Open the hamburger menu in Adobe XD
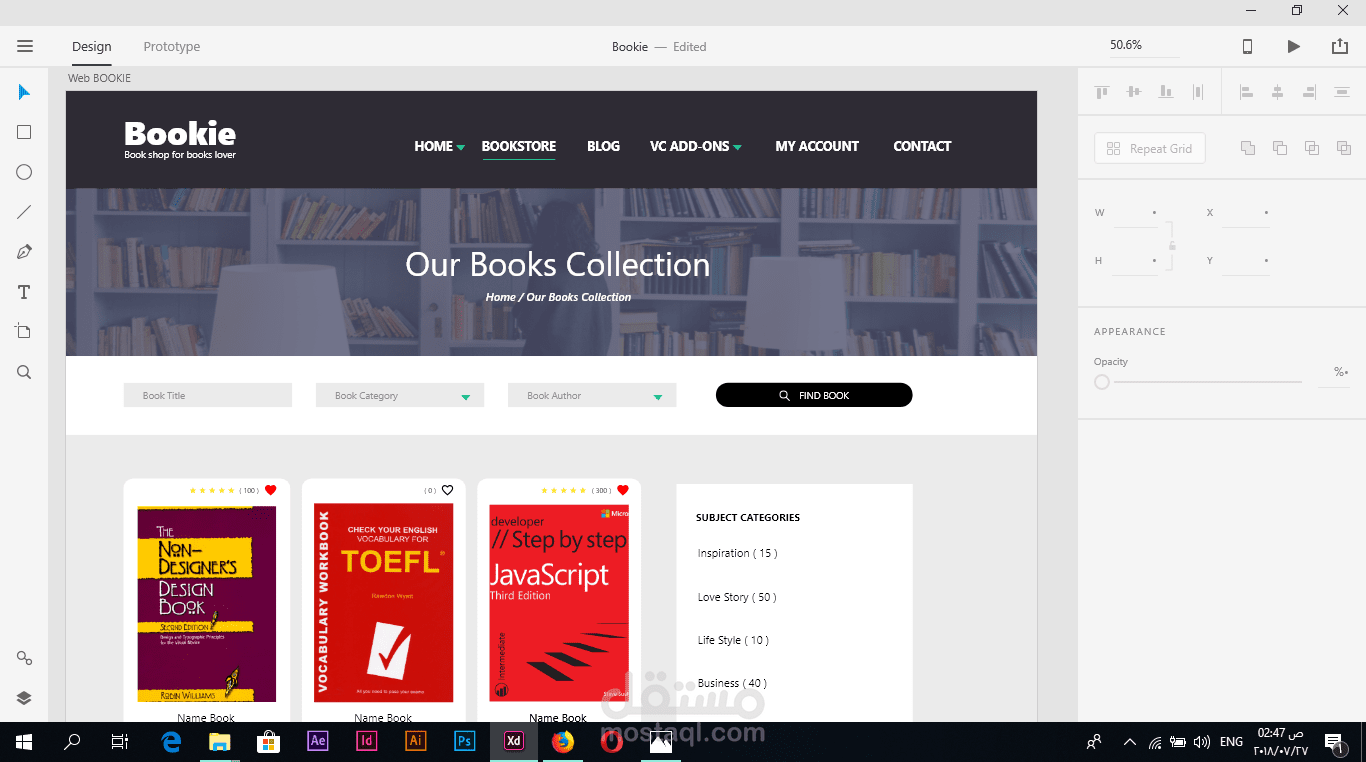 coord(25,46)
